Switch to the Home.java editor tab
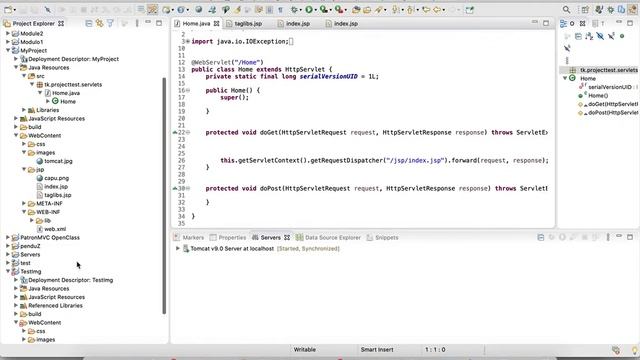Screen dimensions: 640x360 point(196,24)
